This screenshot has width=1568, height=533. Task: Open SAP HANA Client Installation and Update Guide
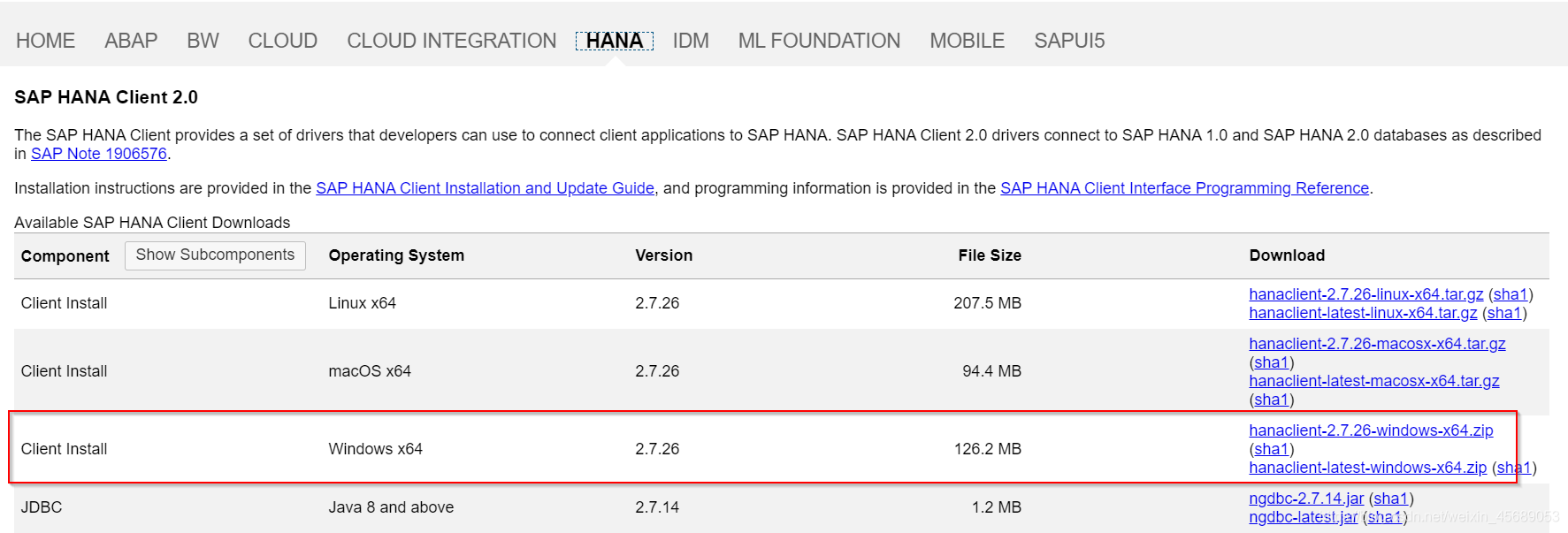485,188
